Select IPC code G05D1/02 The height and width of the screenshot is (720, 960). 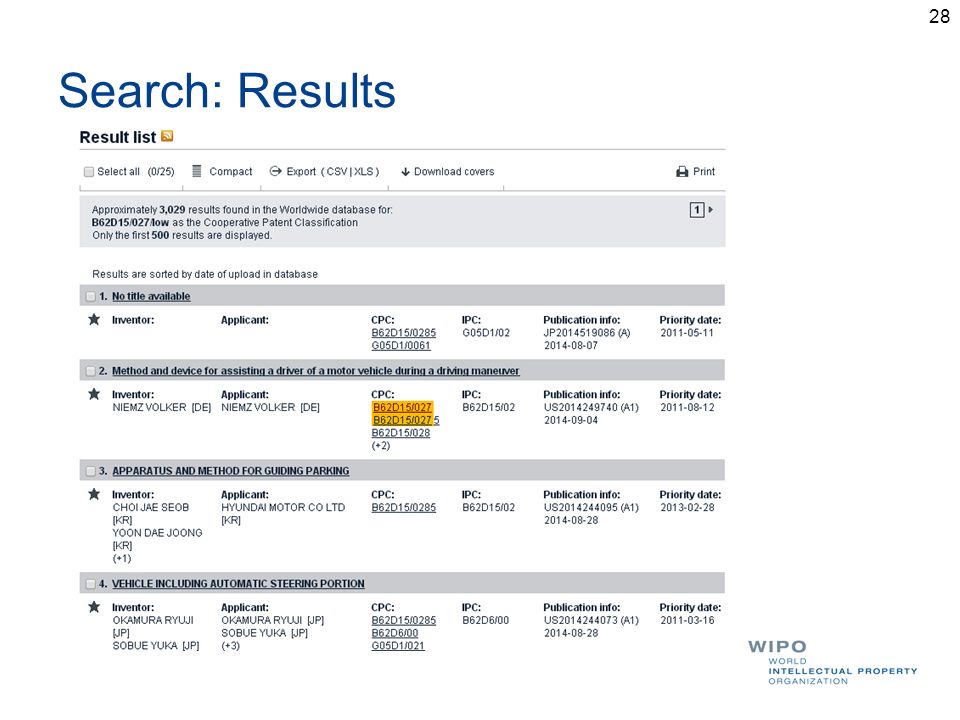coord(486,332)
